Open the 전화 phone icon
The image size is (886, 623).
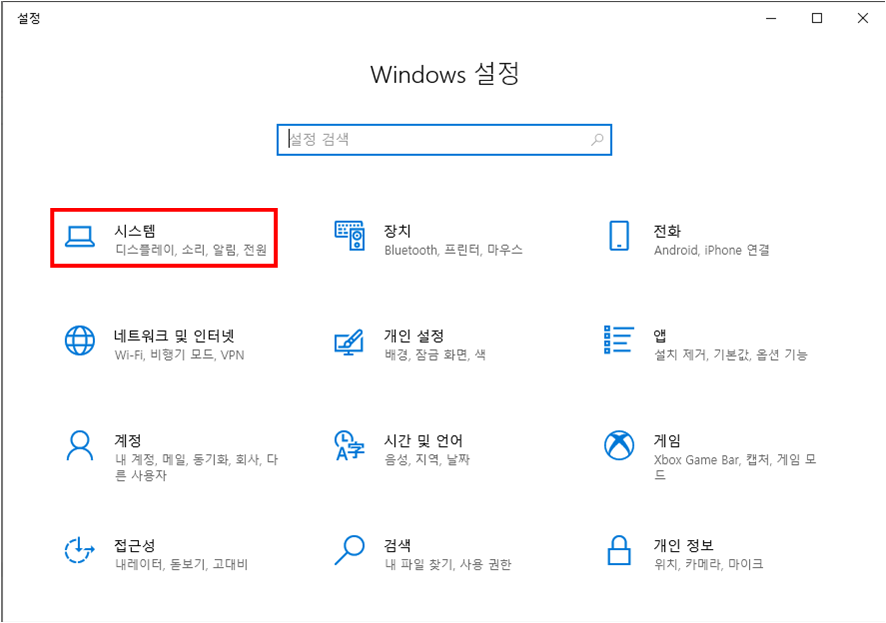619,236
